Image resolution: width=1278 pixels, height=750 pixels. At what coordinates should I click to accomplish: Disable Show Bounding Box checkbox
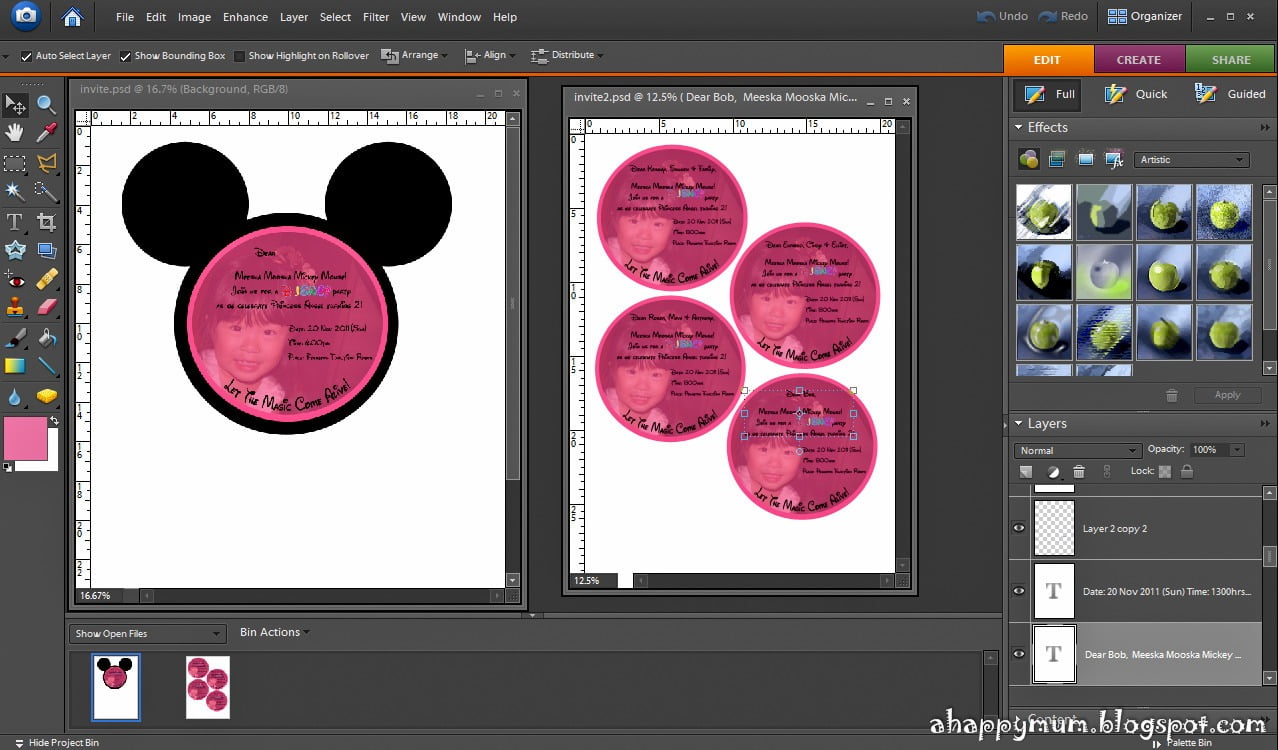pyautogui.click(x=125, y=56)
